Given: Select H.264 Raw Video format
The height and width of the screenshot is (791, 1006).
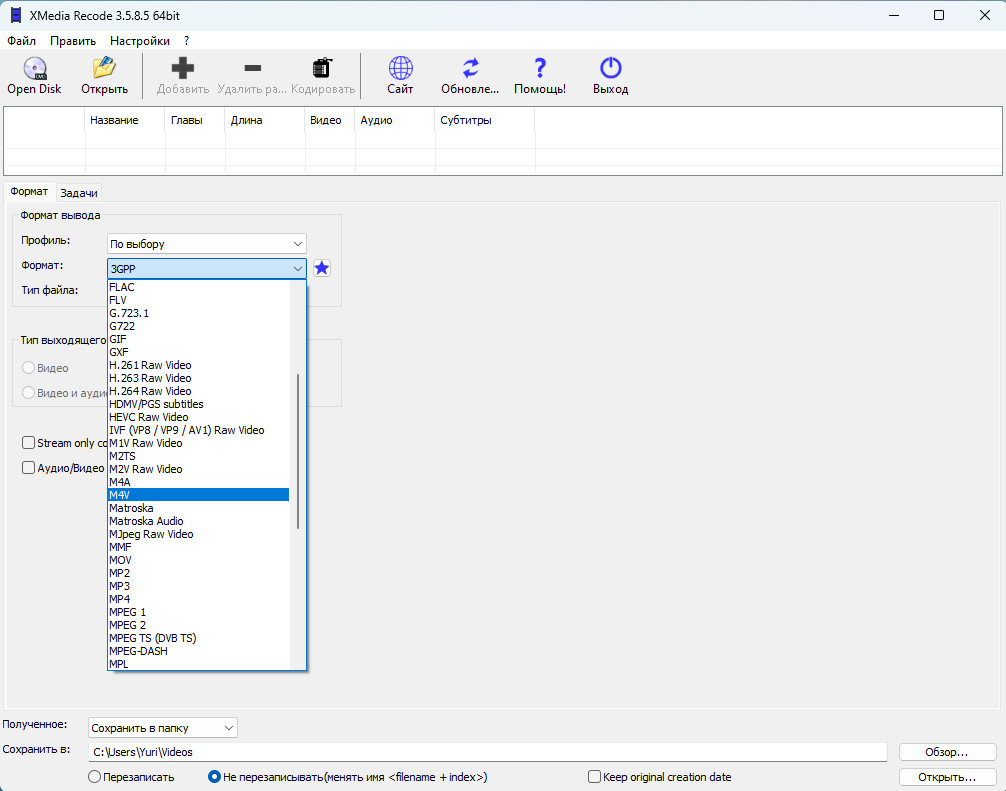Looking at the screenshot, I should pos(199,391).
